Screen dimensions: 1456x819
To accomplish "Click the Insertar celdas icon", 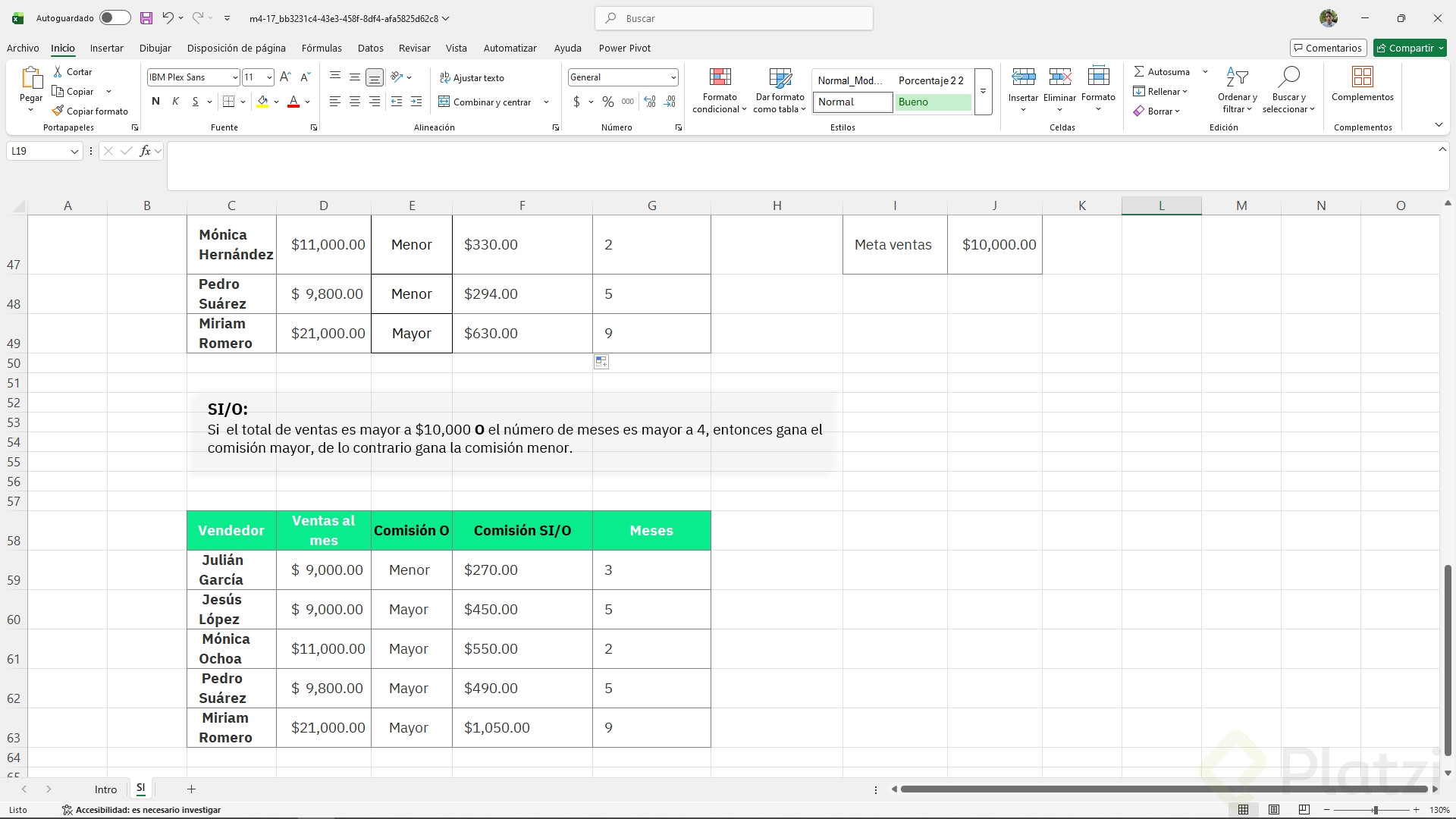I will pos(1023,78).
